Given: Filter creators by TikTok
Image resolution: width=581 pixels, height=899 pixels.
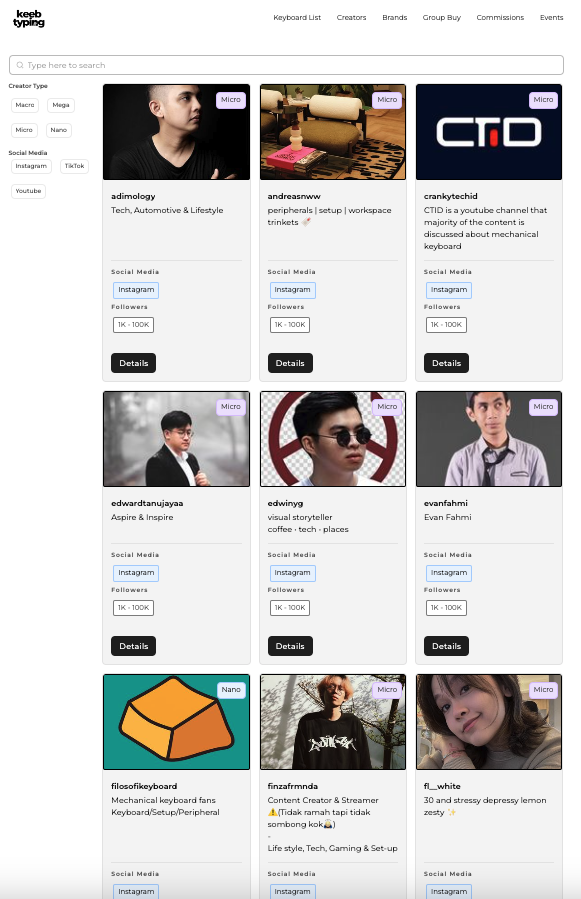Looking at the screenshot, I should [x=75, y=166].
